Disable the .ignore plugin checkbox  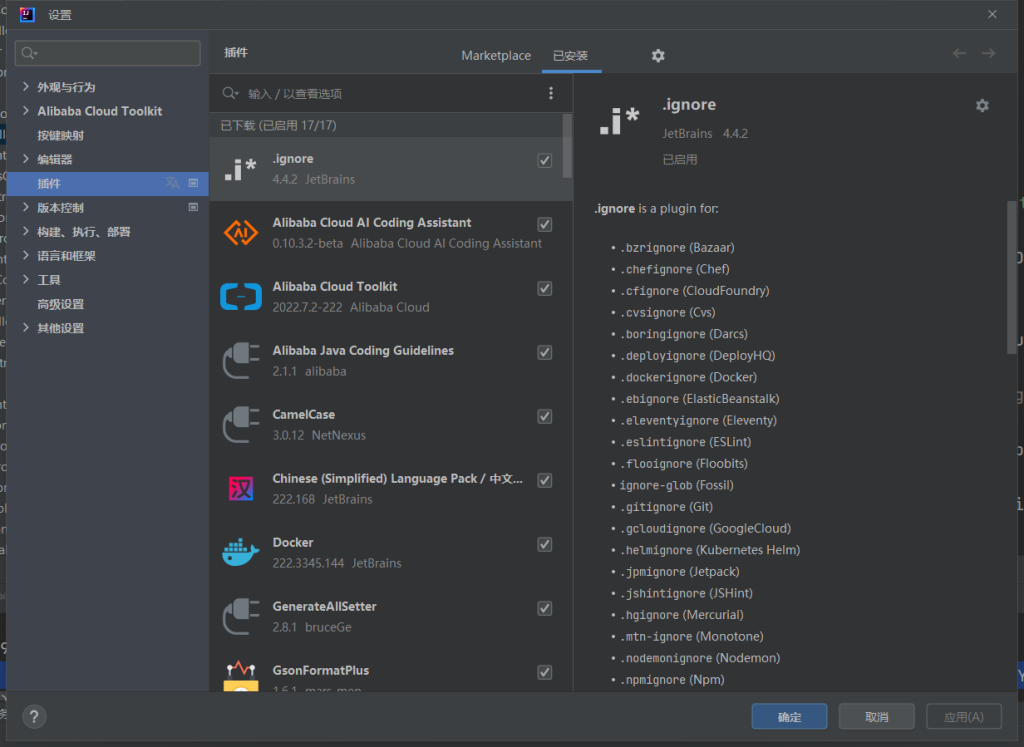point(545,161)
